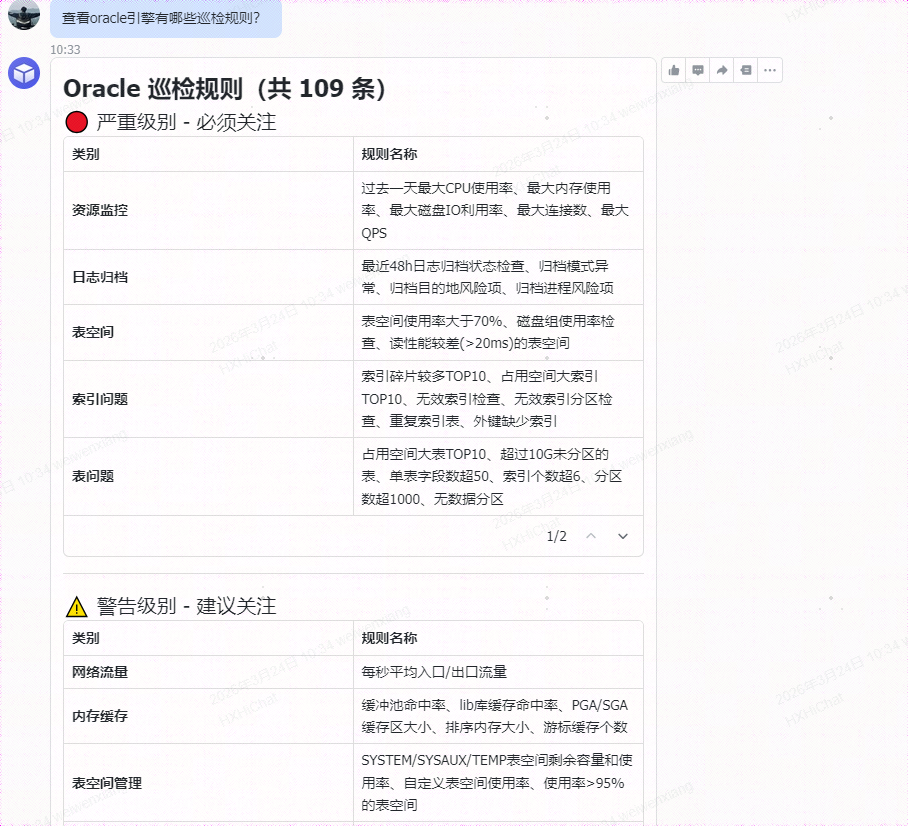Select the '索引问题' category cell

tap(208, 399)
